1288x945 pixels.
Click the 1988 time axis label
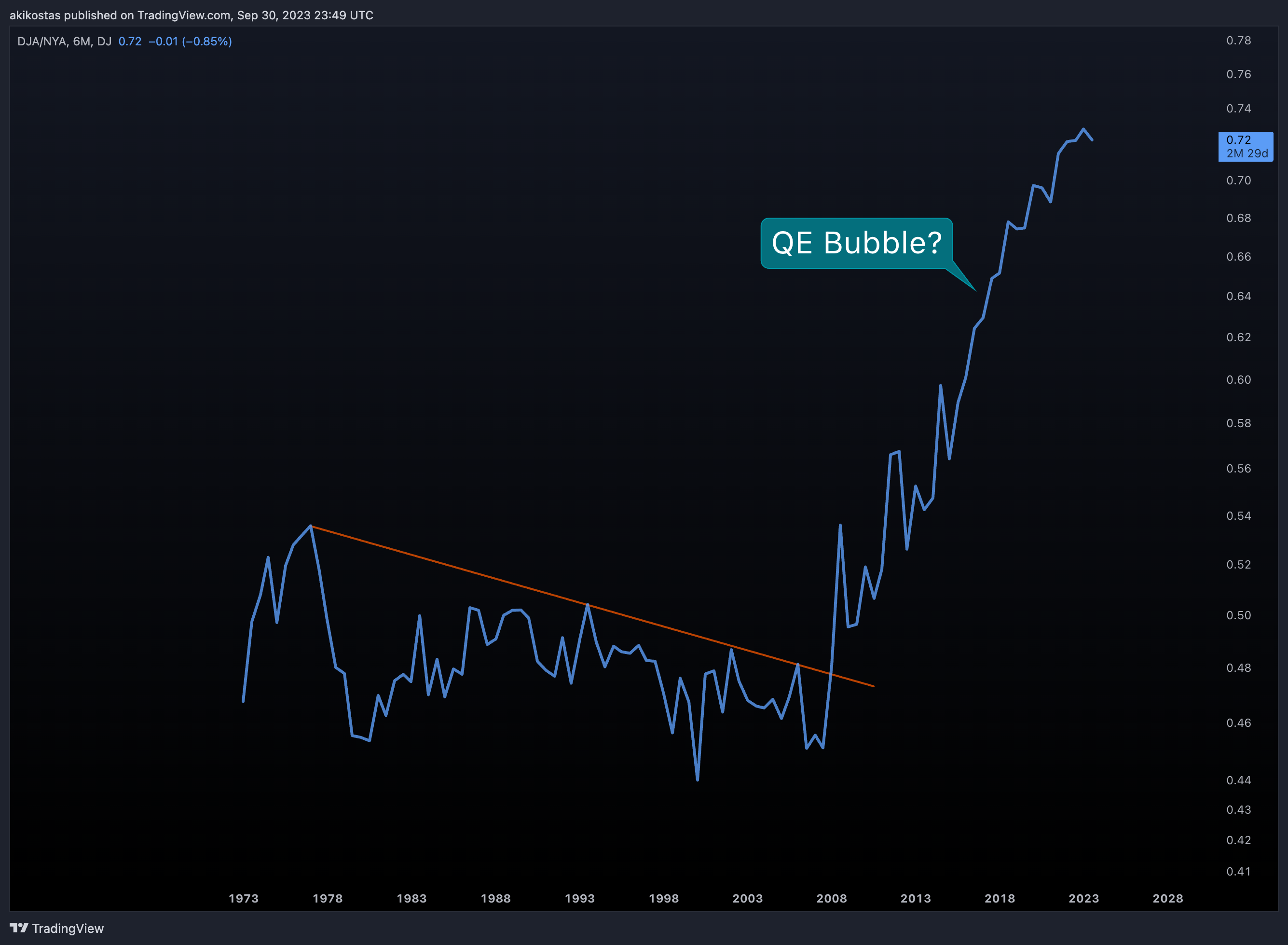495,899
